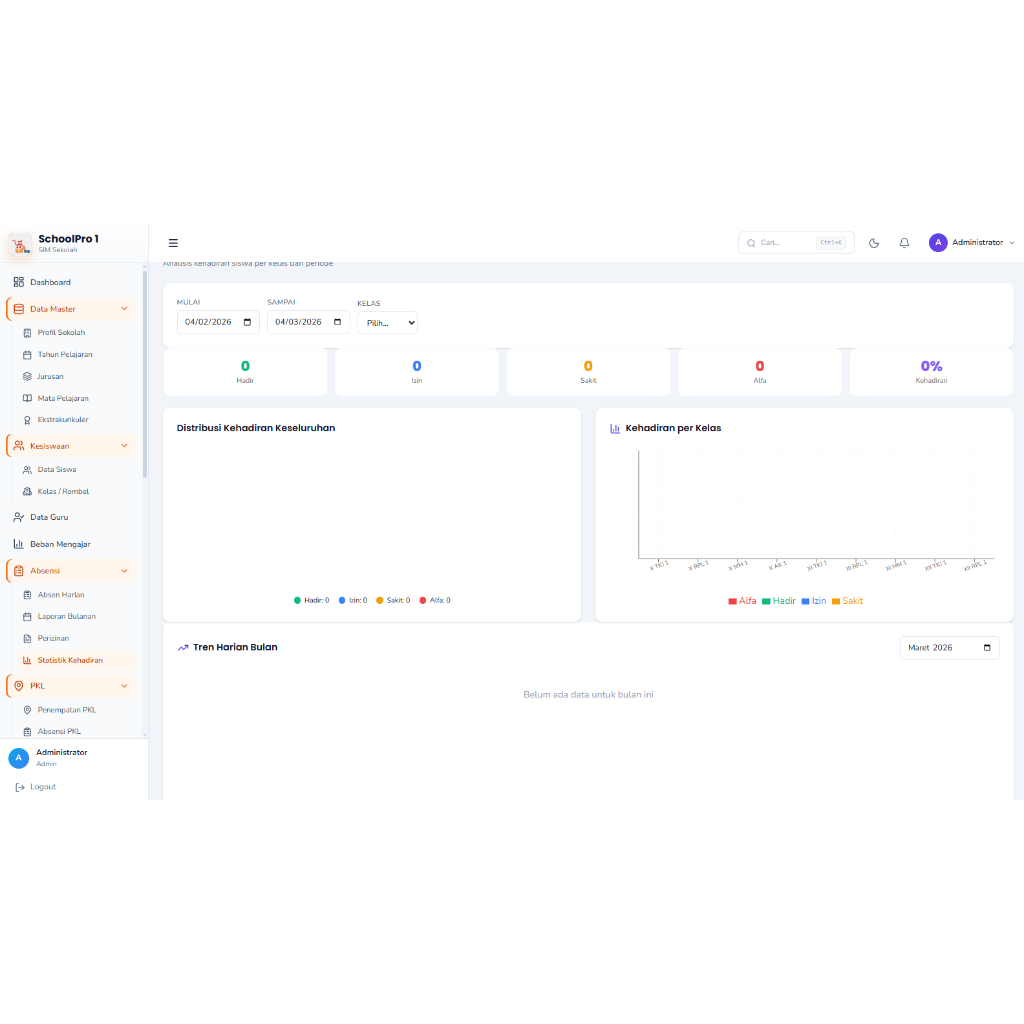Open Dashboard from the sidebar
Image resolution: width=1024 pixels, height=1024 pixels.
(x=72, y=282)
